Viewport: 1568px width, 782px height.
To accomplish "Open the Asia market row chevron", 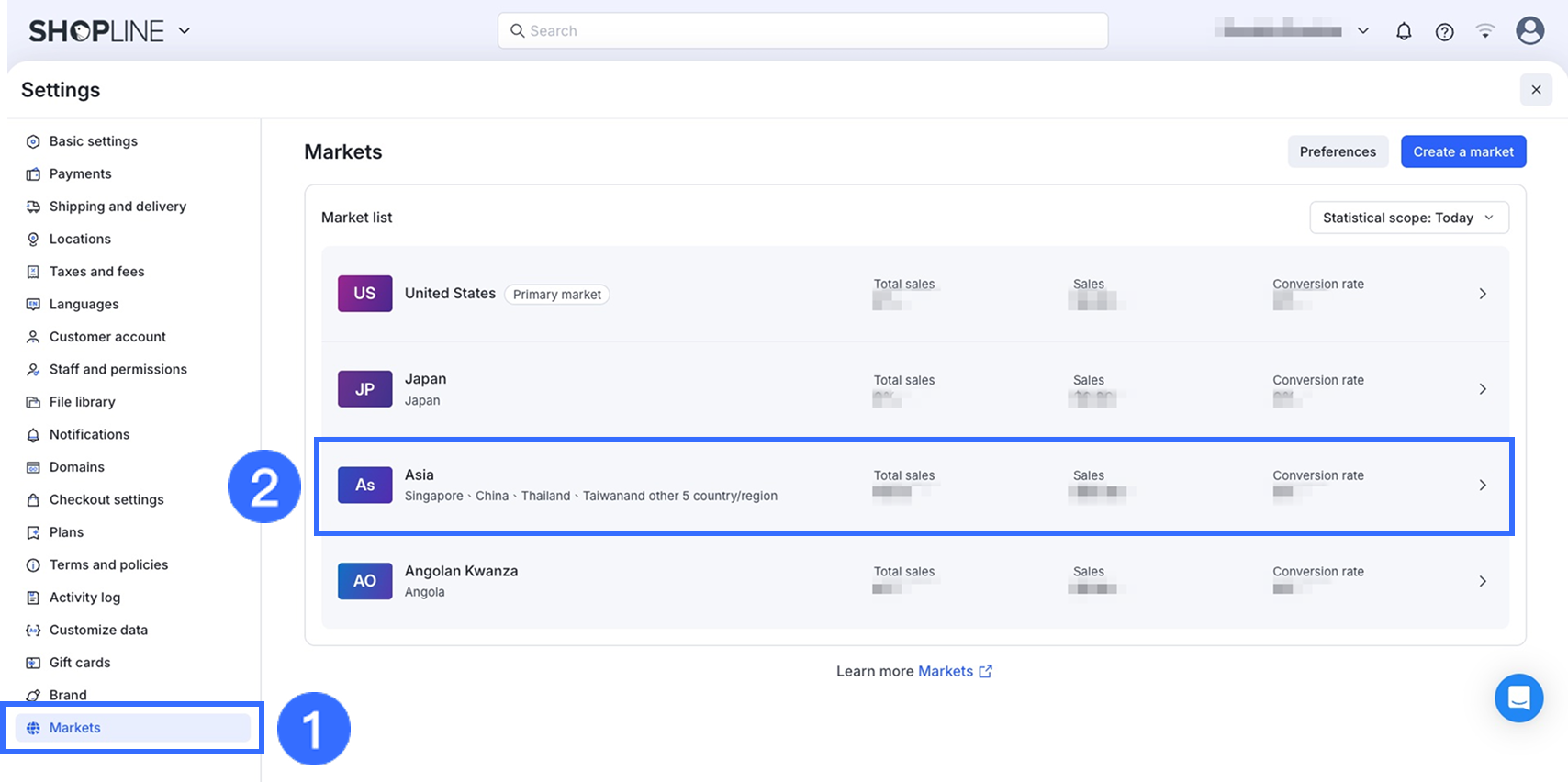I will tap(1482, 486).
